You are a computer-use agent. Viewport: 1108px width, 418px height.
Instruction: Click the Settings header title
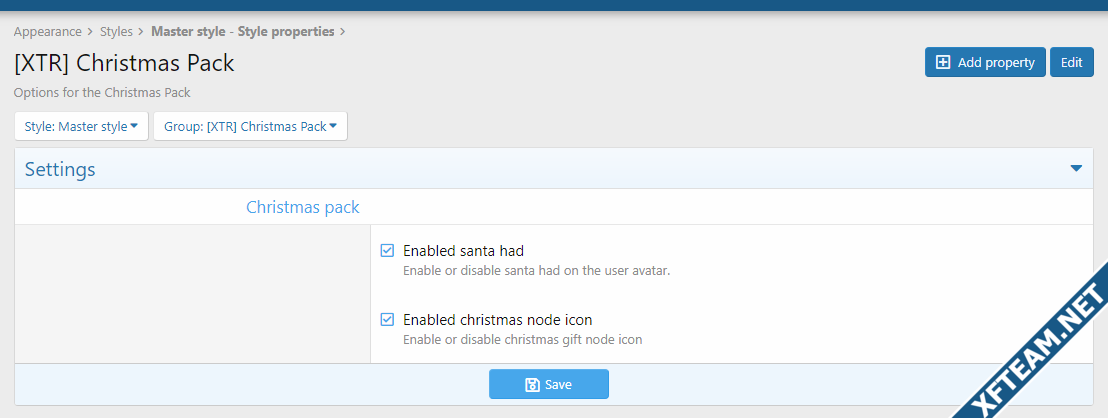point(60,169)
